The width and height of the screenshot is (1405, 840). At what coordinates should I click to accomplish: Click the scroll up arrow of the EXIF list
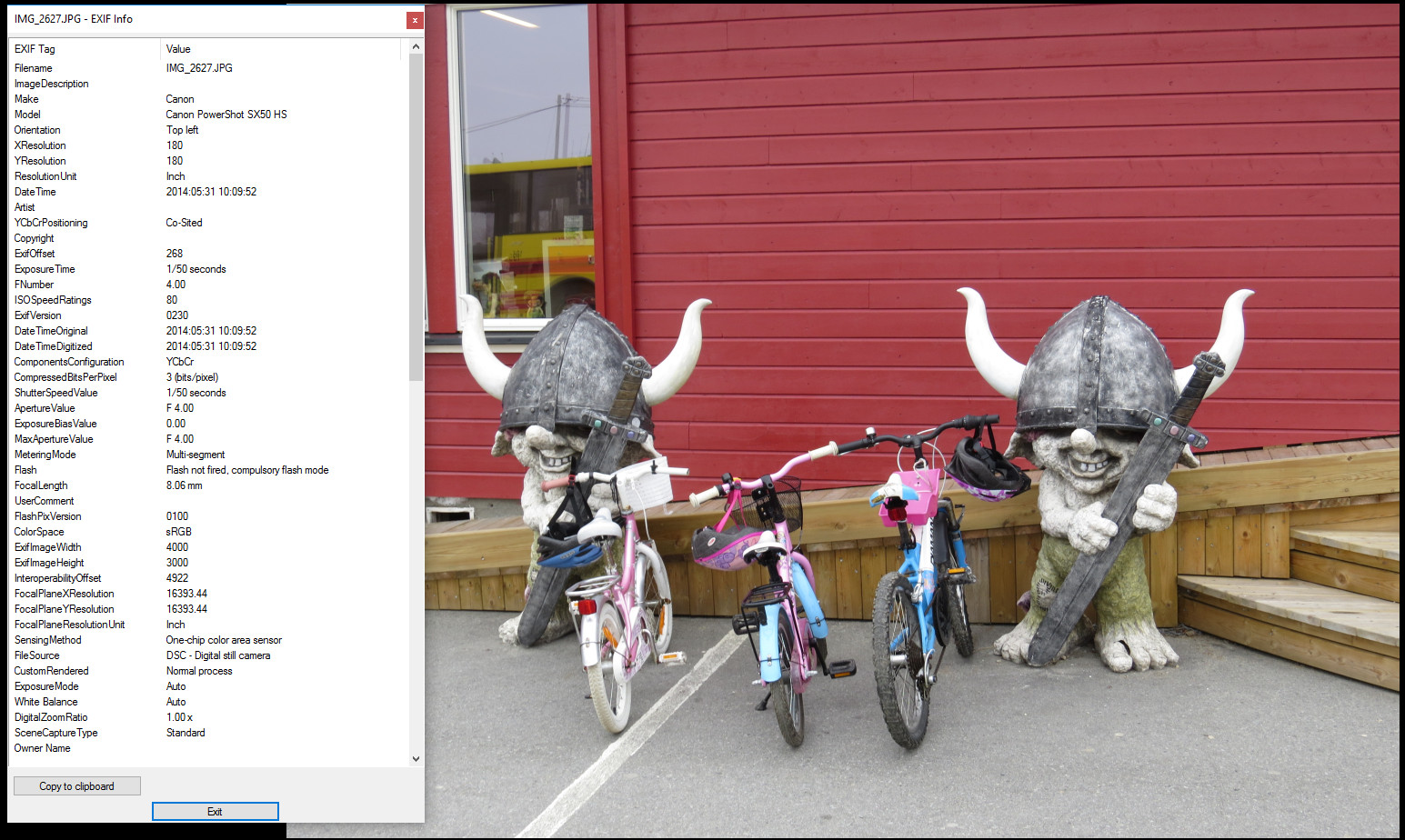[x=416, y=46]
